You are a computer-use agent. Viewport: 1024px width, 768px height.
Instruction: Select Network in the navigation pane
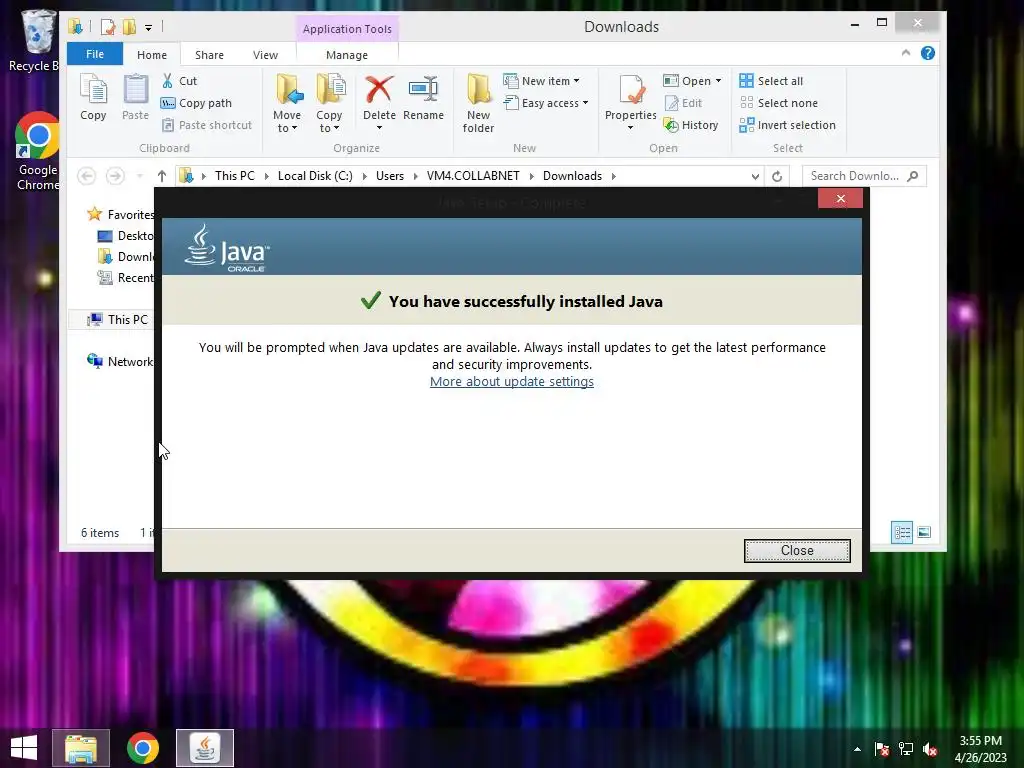pyautogui.click(x=121, y=361)
